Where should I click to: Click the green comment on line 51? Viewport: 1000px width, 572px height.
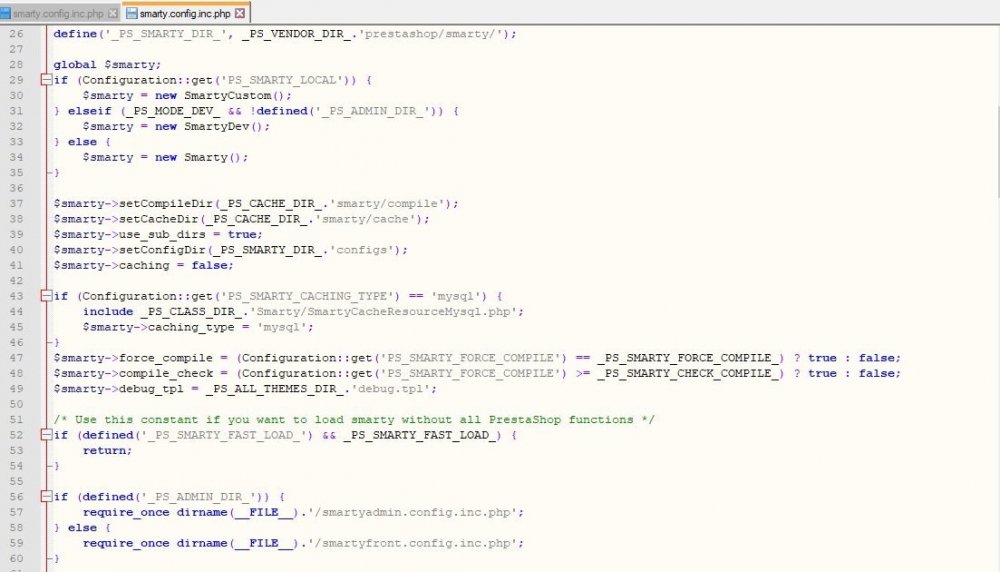tap(354, 420)
